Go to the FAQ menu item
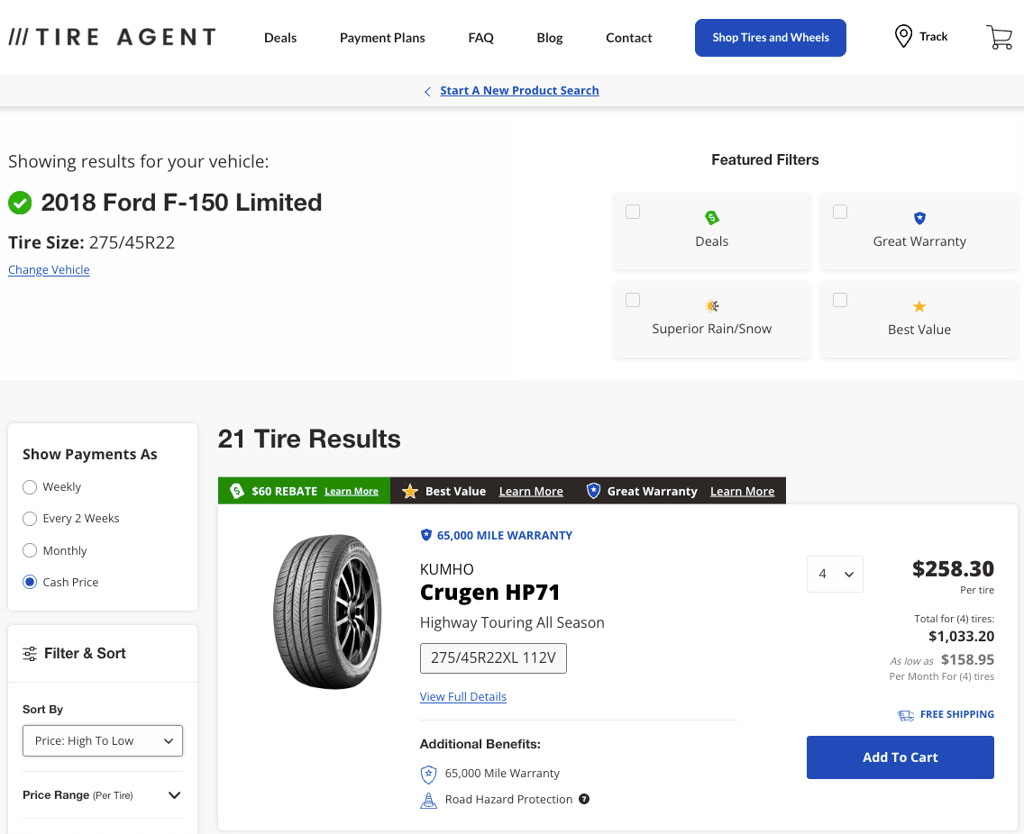 pos(480,37)
